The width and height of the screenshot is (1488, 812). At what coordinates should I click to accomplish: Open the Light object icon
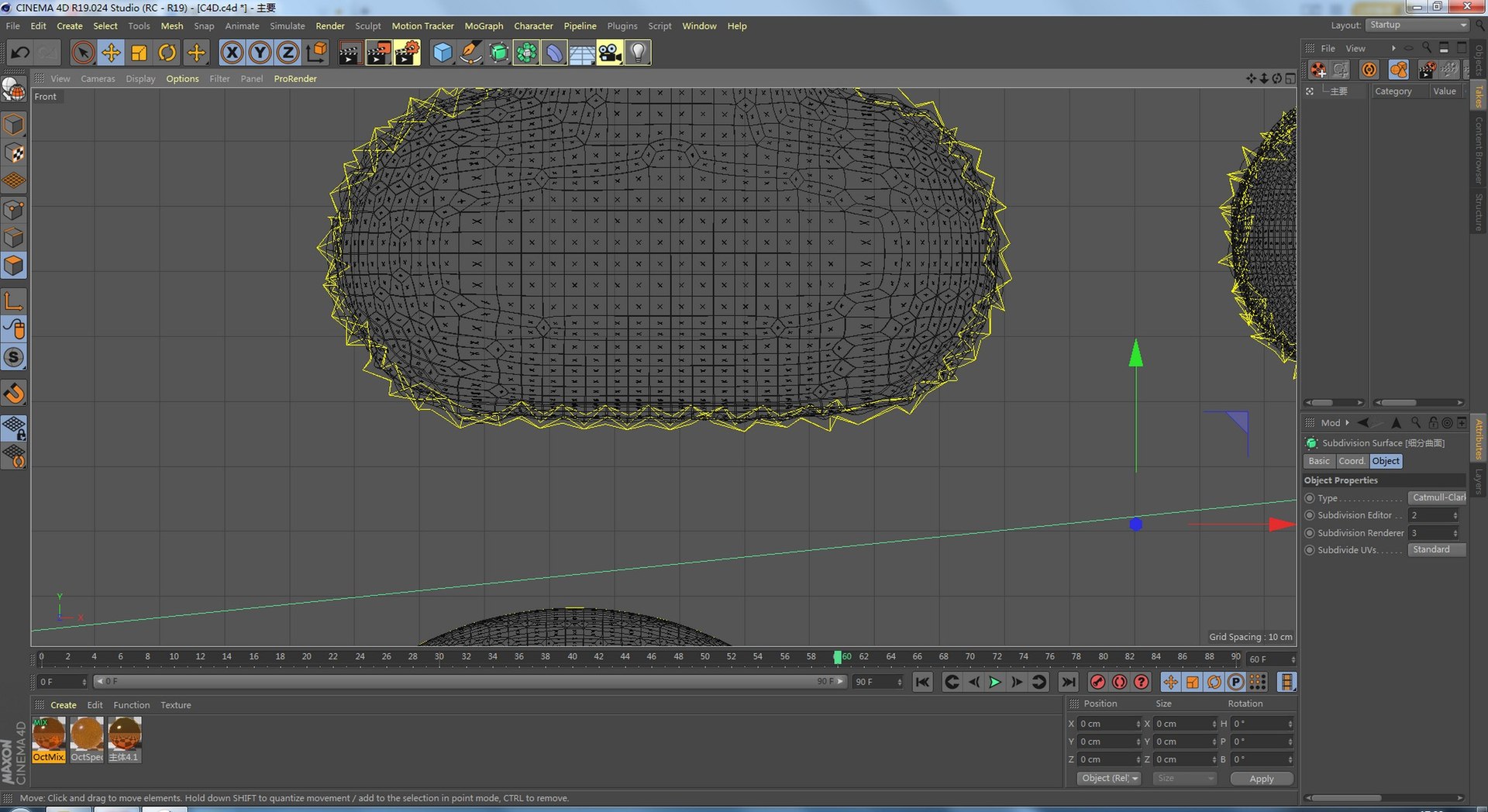tap(637, 53)
